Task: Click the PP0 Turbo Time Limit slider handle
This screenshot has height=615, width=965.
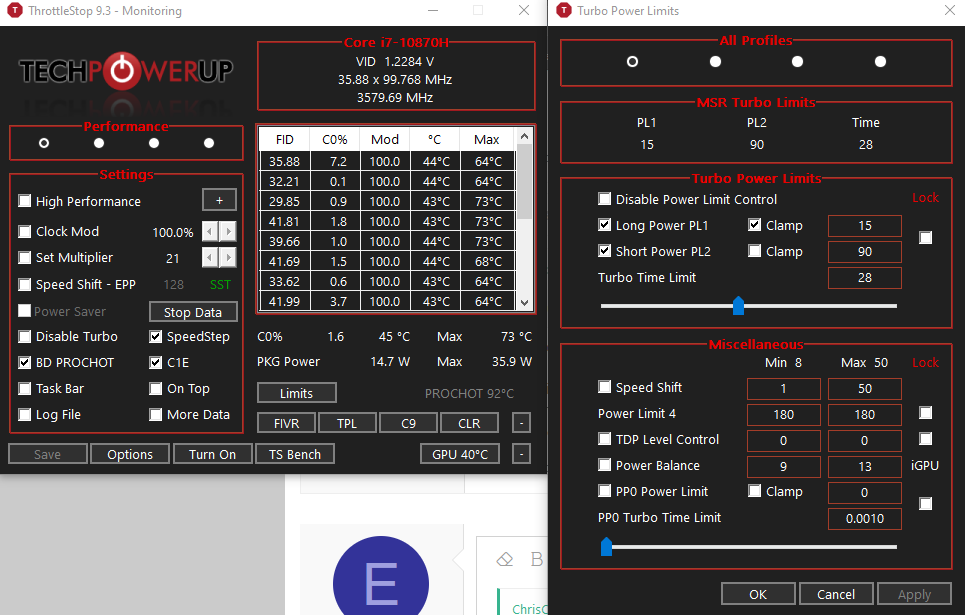Action: [606, 546]
